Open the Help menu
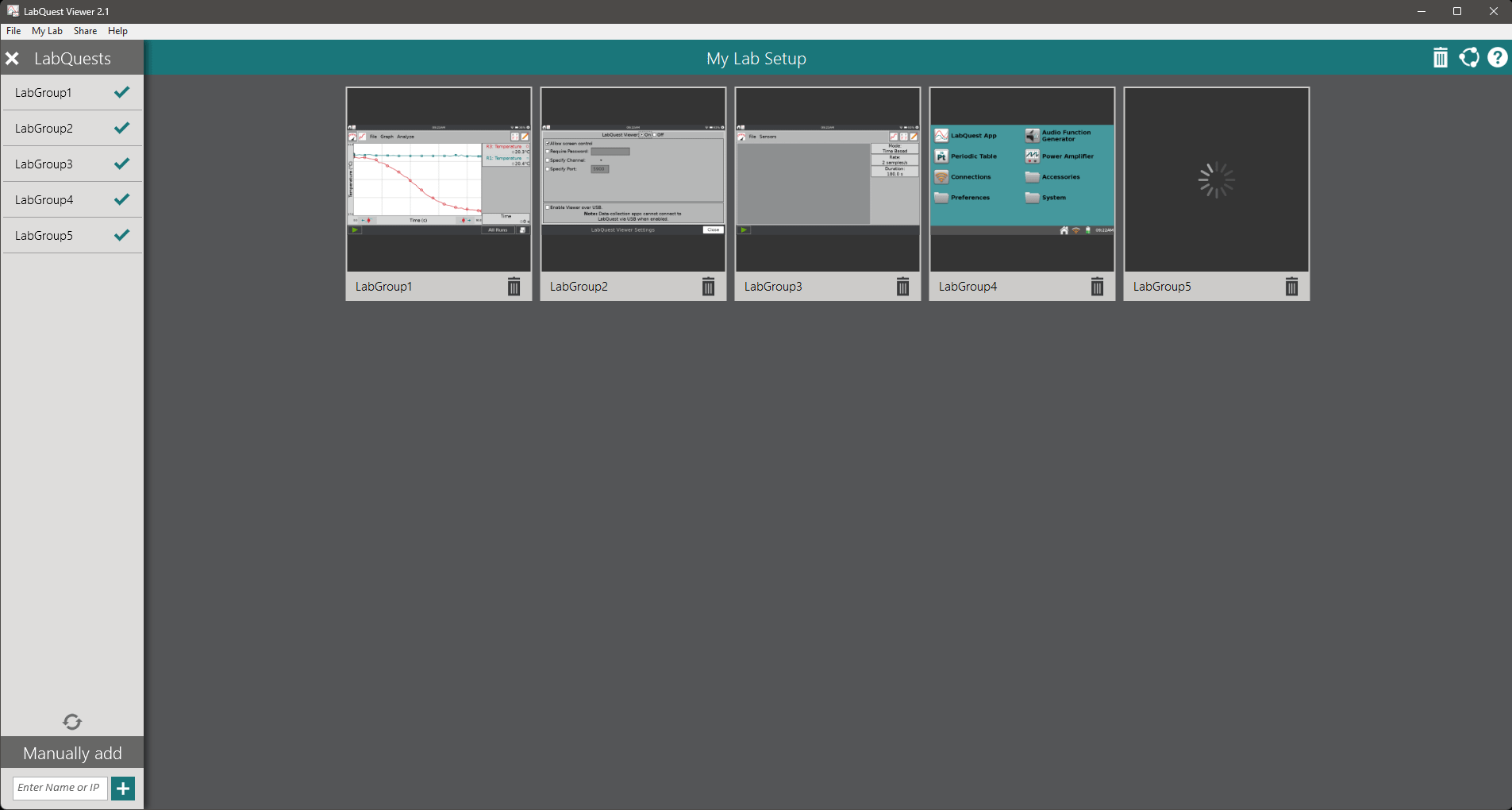The width and height of the screenshot is (1512, 810). point(117,31)
